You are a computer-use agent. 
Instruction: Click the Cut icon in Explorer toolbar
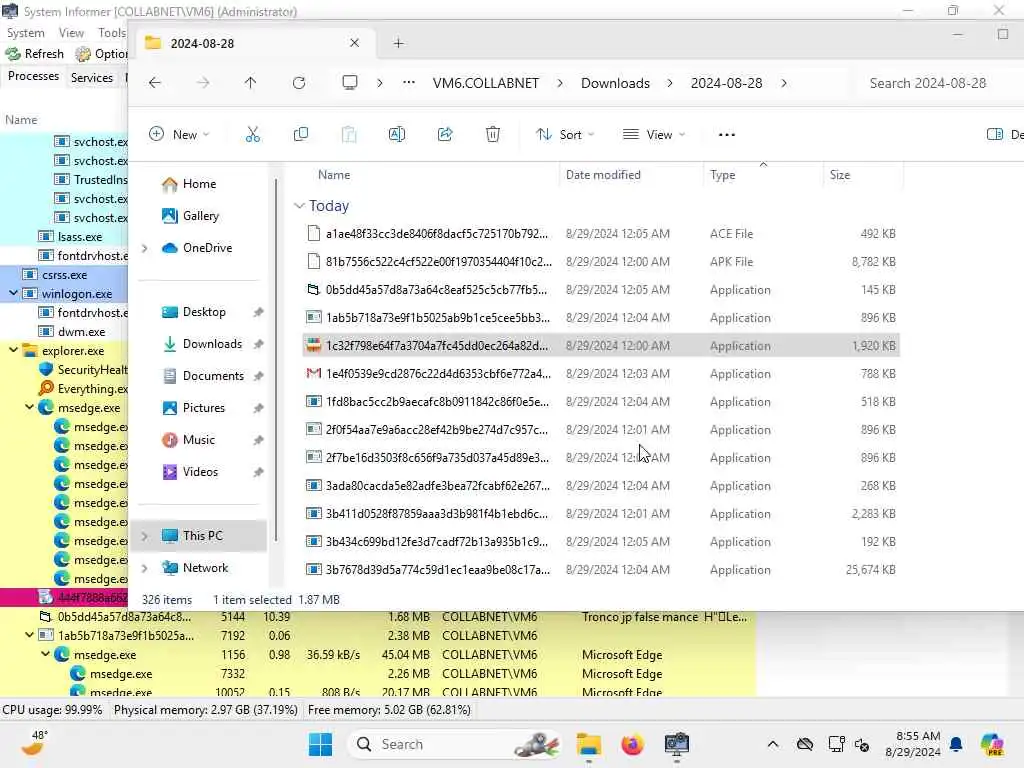pyautogui.click(x=253, y=135)
